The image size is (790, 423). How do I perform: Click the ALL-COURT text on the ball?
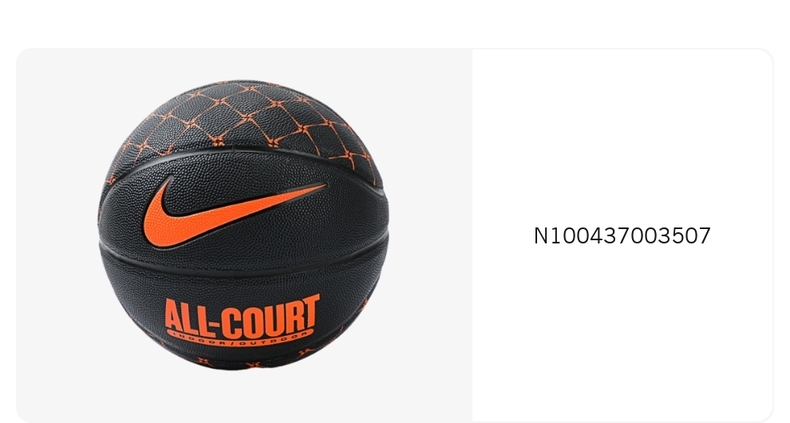[x=242, y=316]
